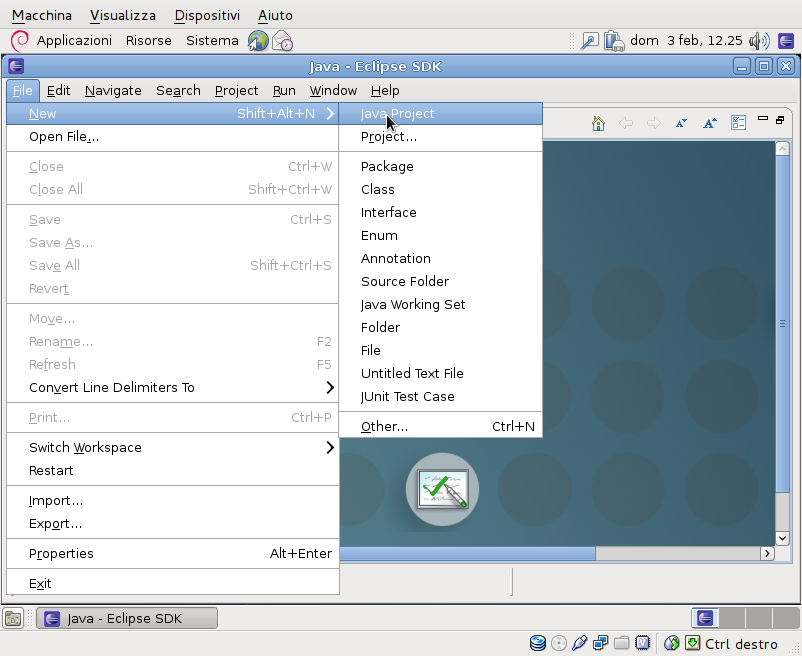Click Properties in File menu
This screenshot has height=656, width=802.
click(x=173, y=554)
